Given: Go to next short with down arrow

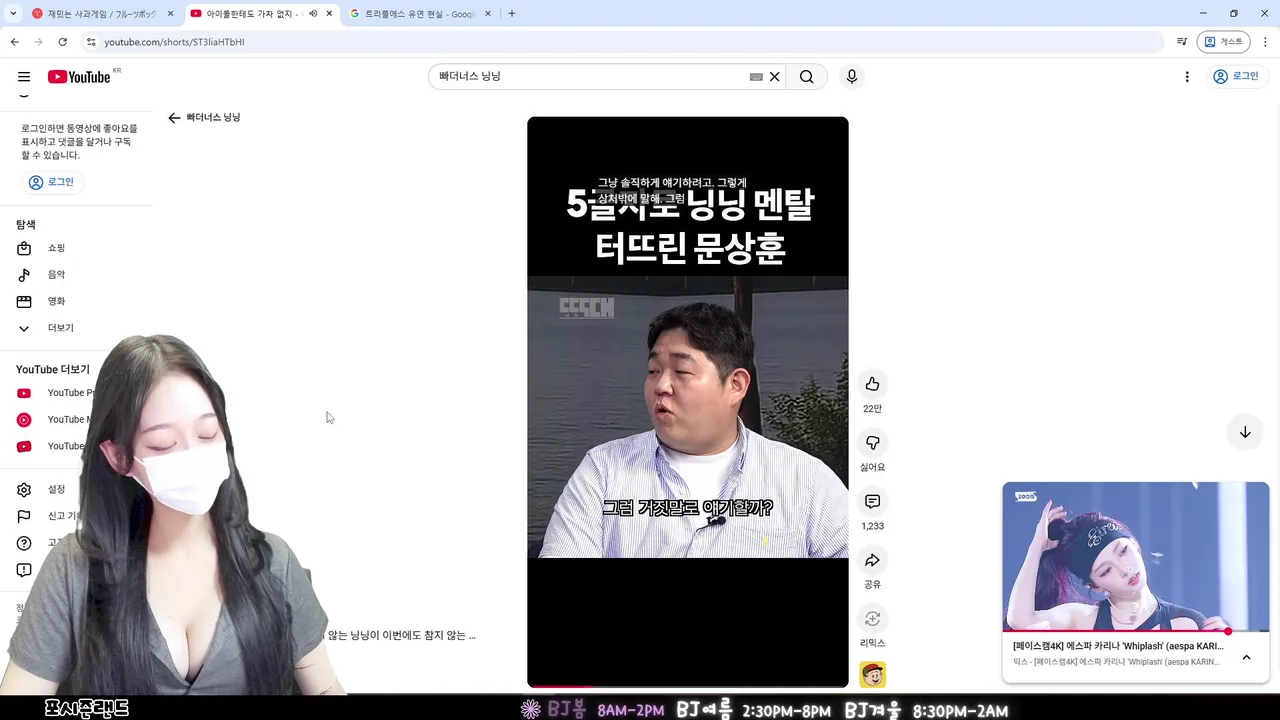Looking at the screenshot, I should click(1245, 432).
